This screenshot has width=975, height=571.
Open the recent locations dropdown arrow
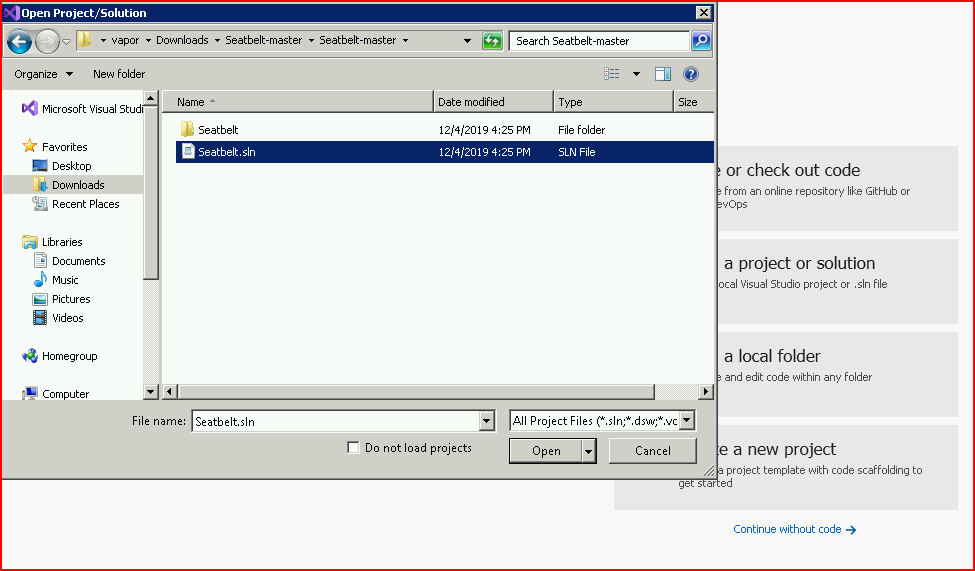(x=67, y=42)
